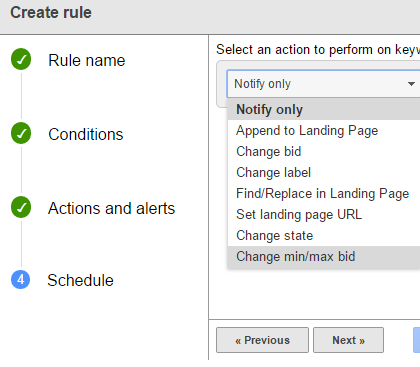Open the Rule name step
This screenshot has width=420, height=367.
click(87, 60)
